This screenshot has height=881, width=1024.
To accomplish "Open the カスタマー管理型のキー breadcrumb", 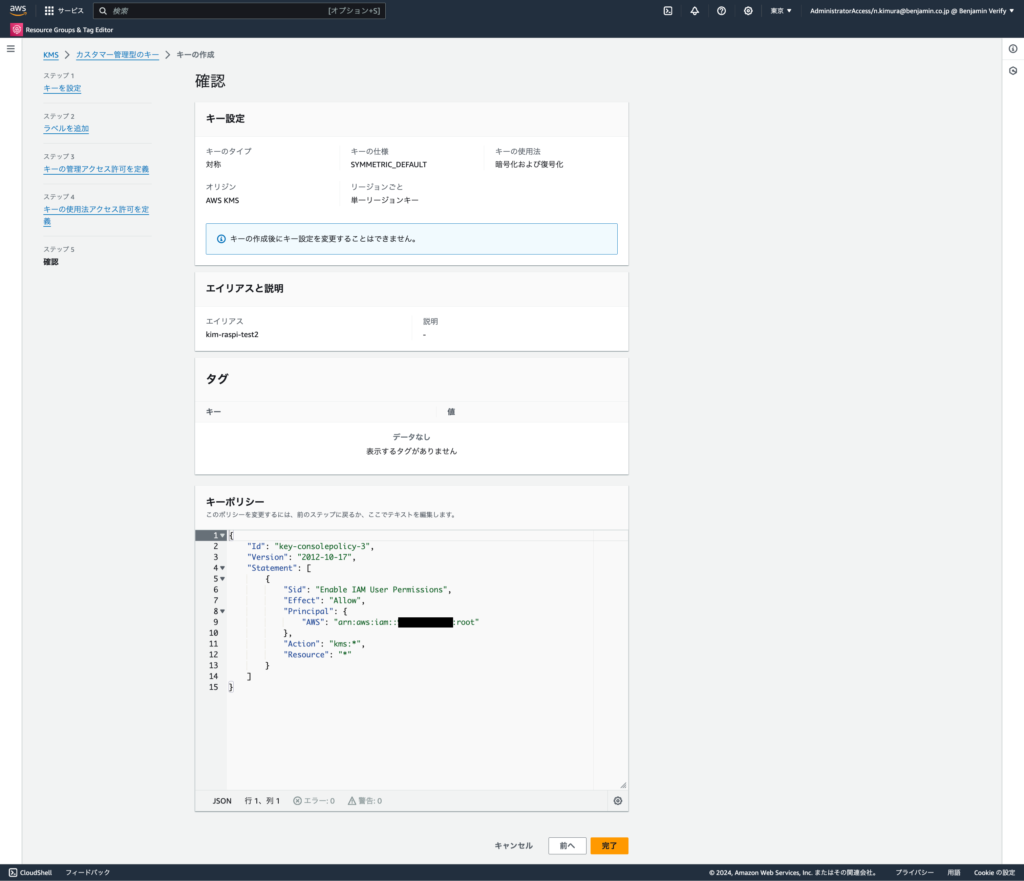I will point(118,55).
